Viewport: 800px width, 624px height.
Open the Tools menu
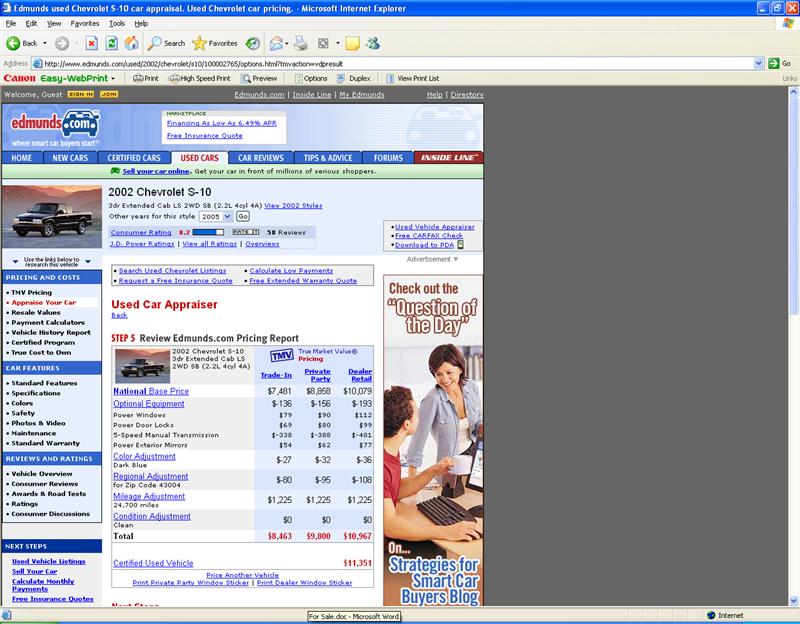117,23
